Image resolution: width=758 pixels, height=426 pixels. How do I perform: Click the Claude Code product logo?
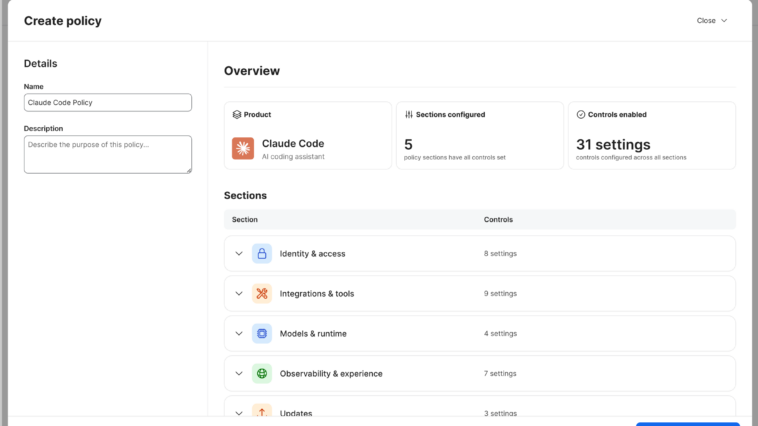[x=243, y=148]
